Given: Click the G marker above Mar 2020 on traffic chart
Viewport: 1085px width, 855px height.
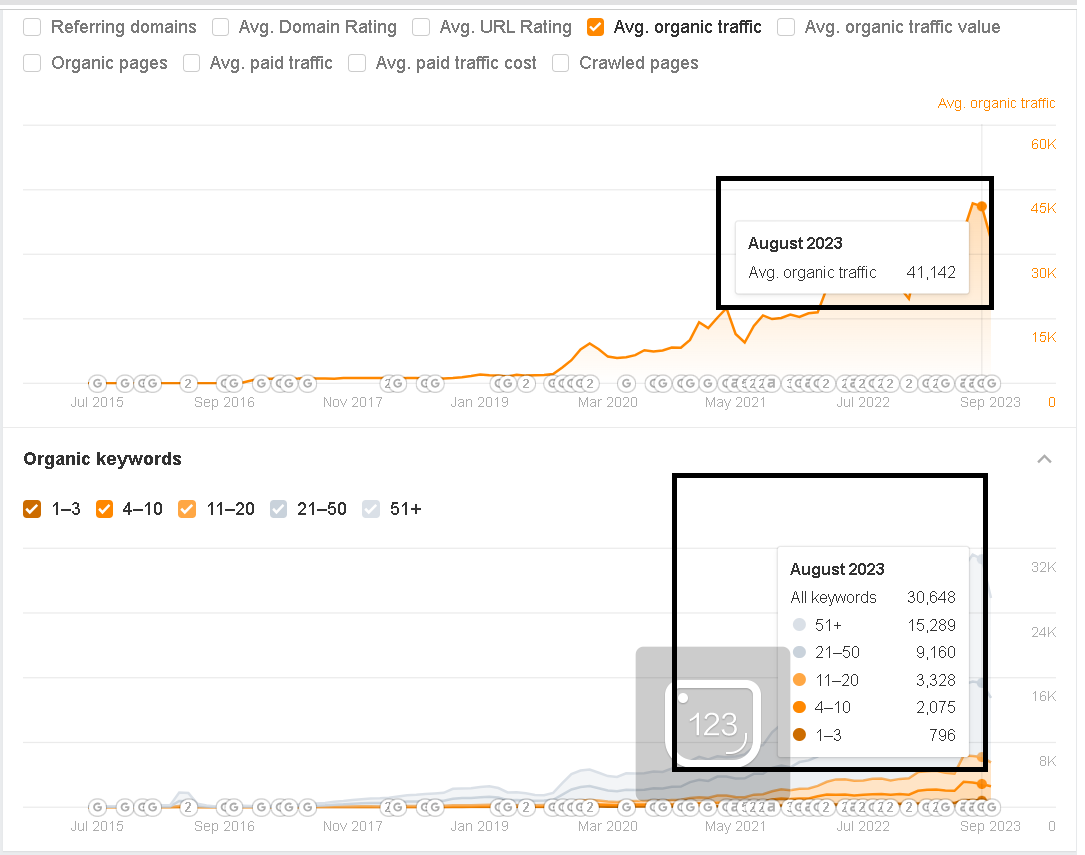Looking at the screenshot, I should point(626,383).
